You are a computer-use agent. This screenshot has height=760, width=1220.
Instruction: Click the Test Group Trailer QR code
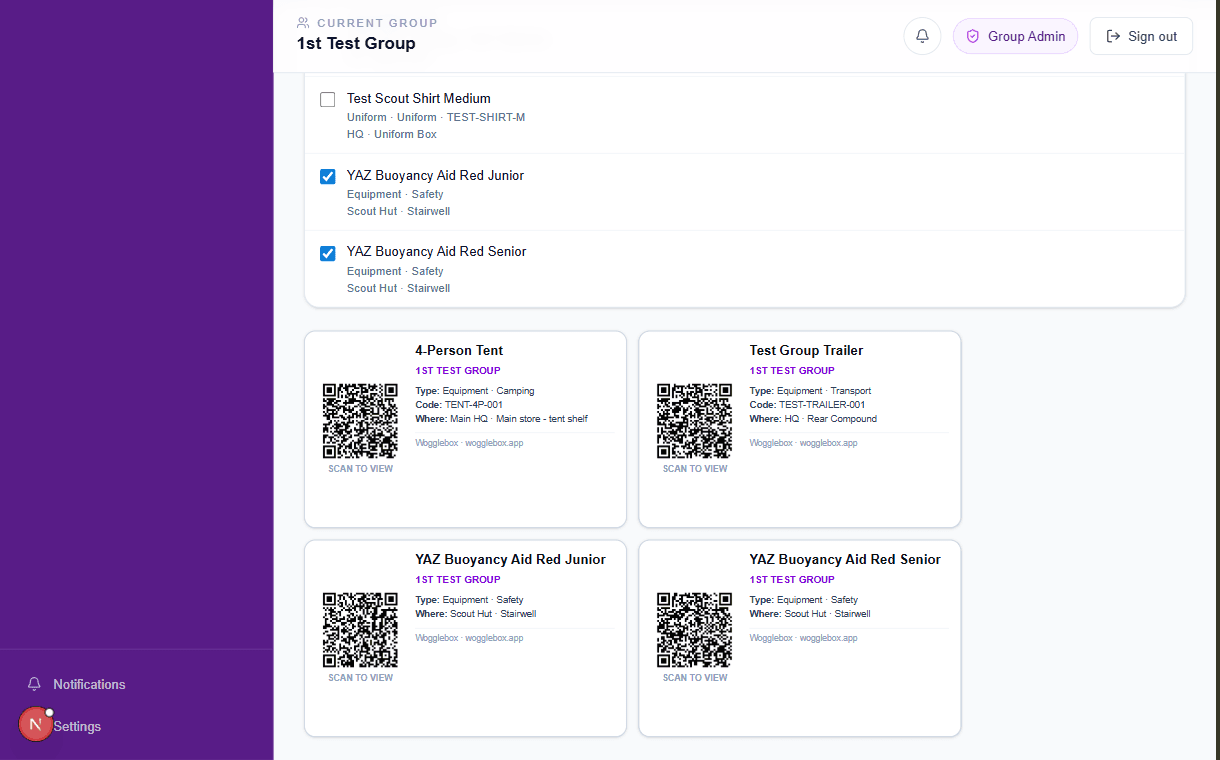pos(694,420)
